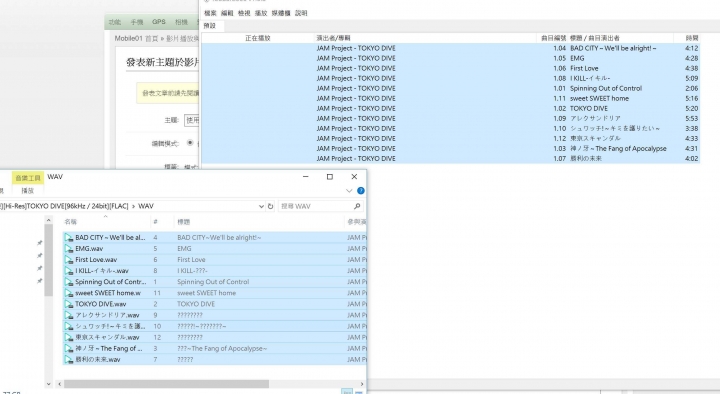Click the magnifier in the WAV search box
This screenshot has height=394, width=720.
pyautogui.click(x=357, y=206)
